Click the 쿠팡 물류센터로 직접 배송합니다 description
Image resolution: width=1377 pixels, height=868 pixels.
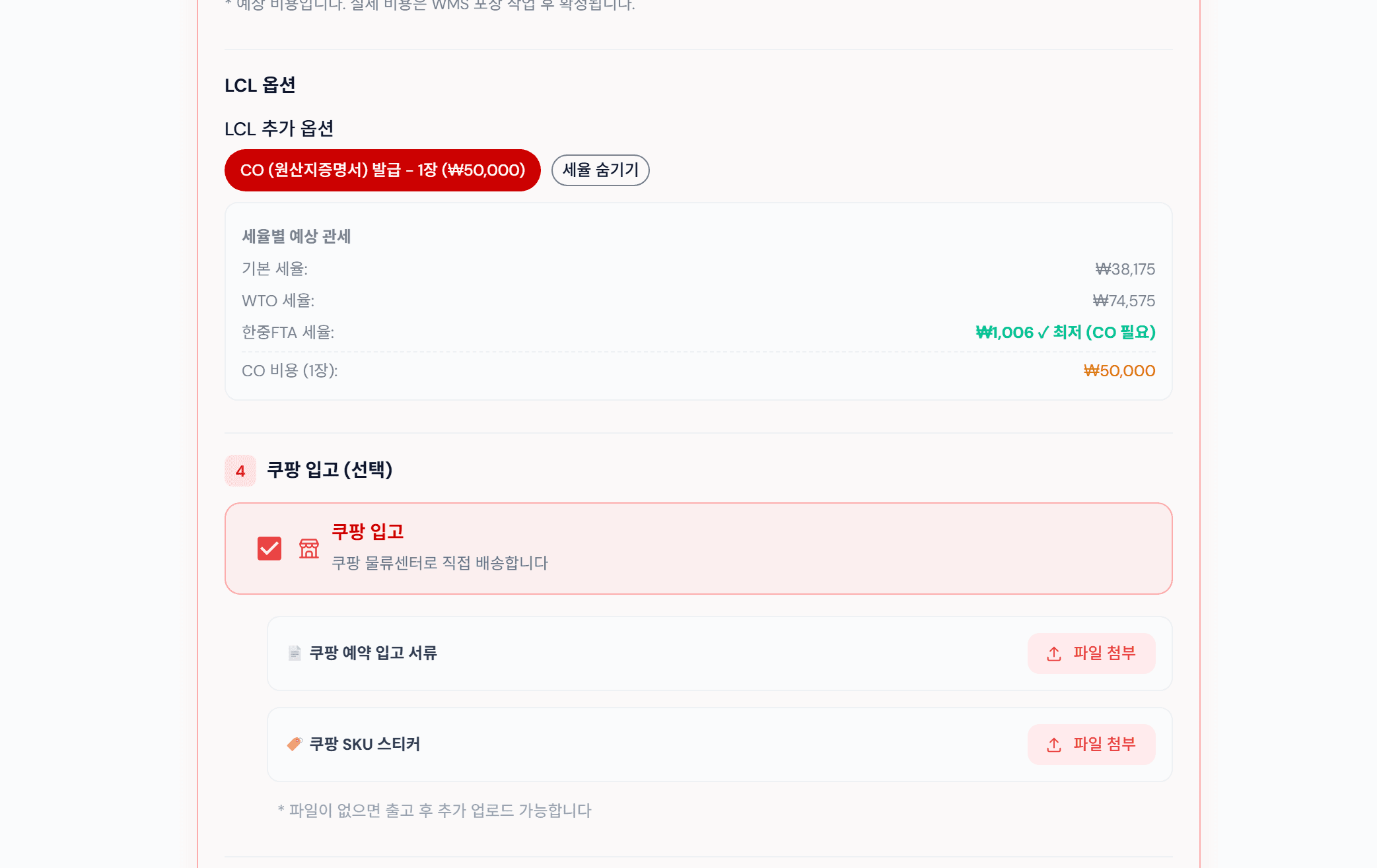pyautogui.click(x=440, y=563)
